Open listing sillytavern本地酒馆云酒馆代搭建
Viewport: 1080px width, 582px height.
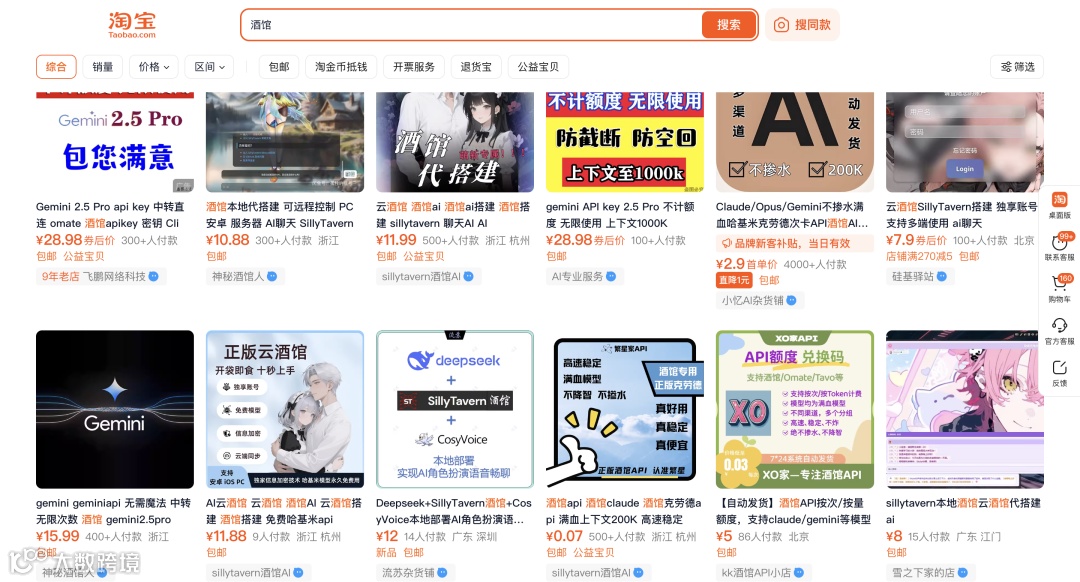963,511
